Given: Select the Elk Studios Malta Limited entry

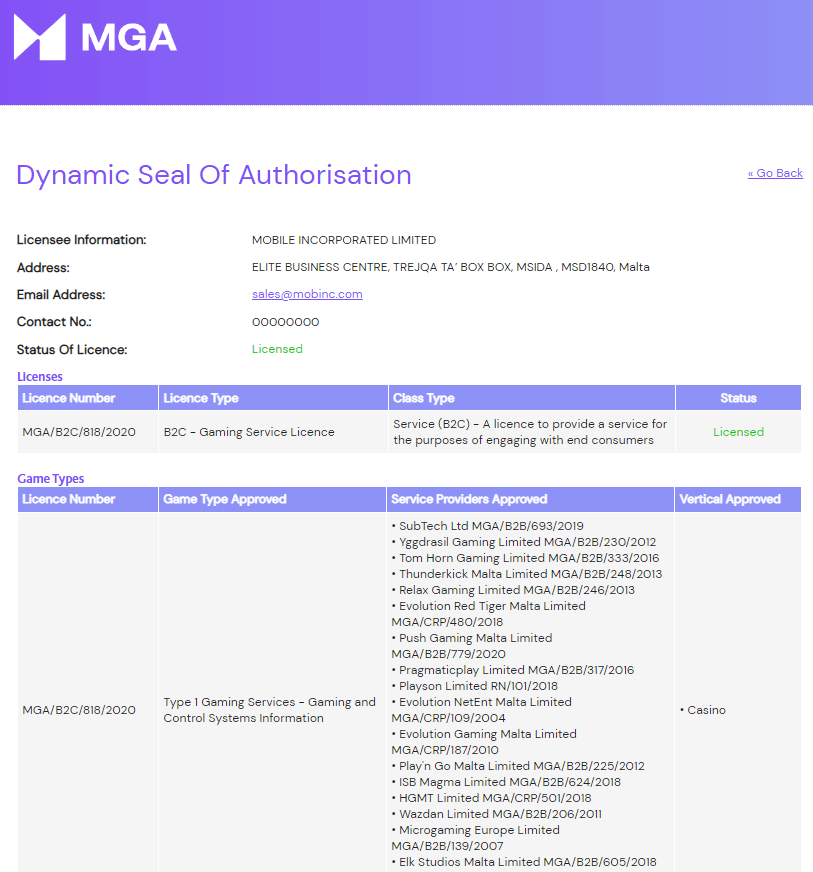Looking at the screenshot, I should click(524, 862).
